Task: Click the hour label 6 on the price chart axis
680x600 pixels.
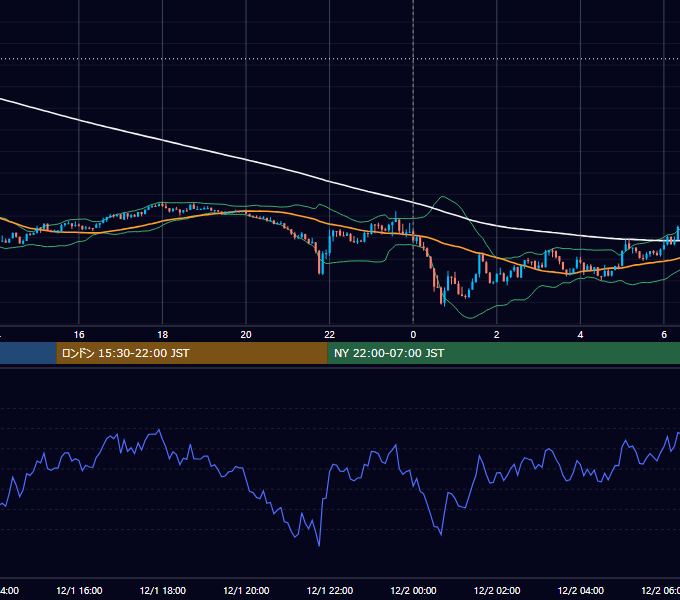Action: point(664,335)
